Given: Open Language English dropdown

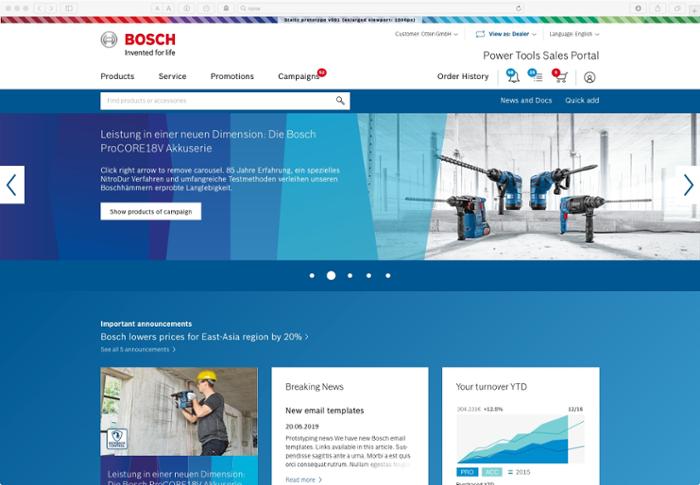Looking at the screenshot, I should [x=574, y=34].
